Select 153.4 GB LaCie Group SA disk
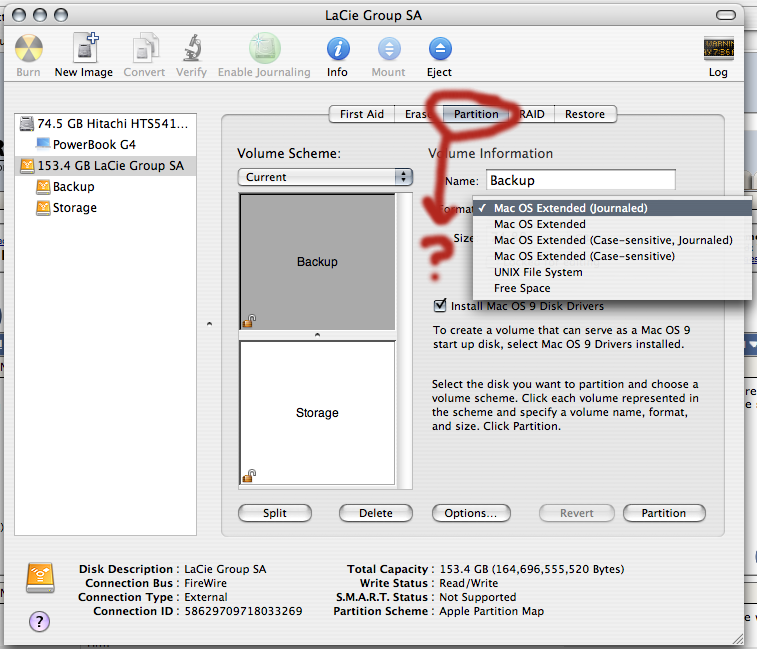 click(x=105, y=166)
